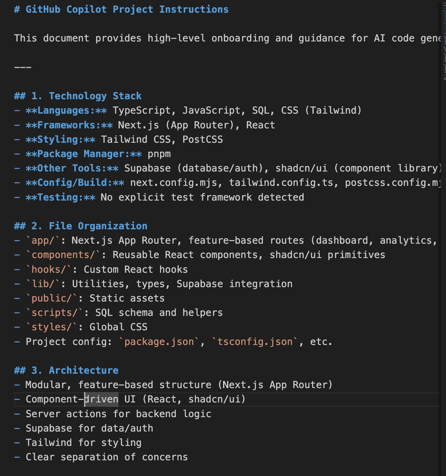Click the minimap scrollbar at right edge
The height and width of the screenshot is (476, 446).
coord(444,40)
